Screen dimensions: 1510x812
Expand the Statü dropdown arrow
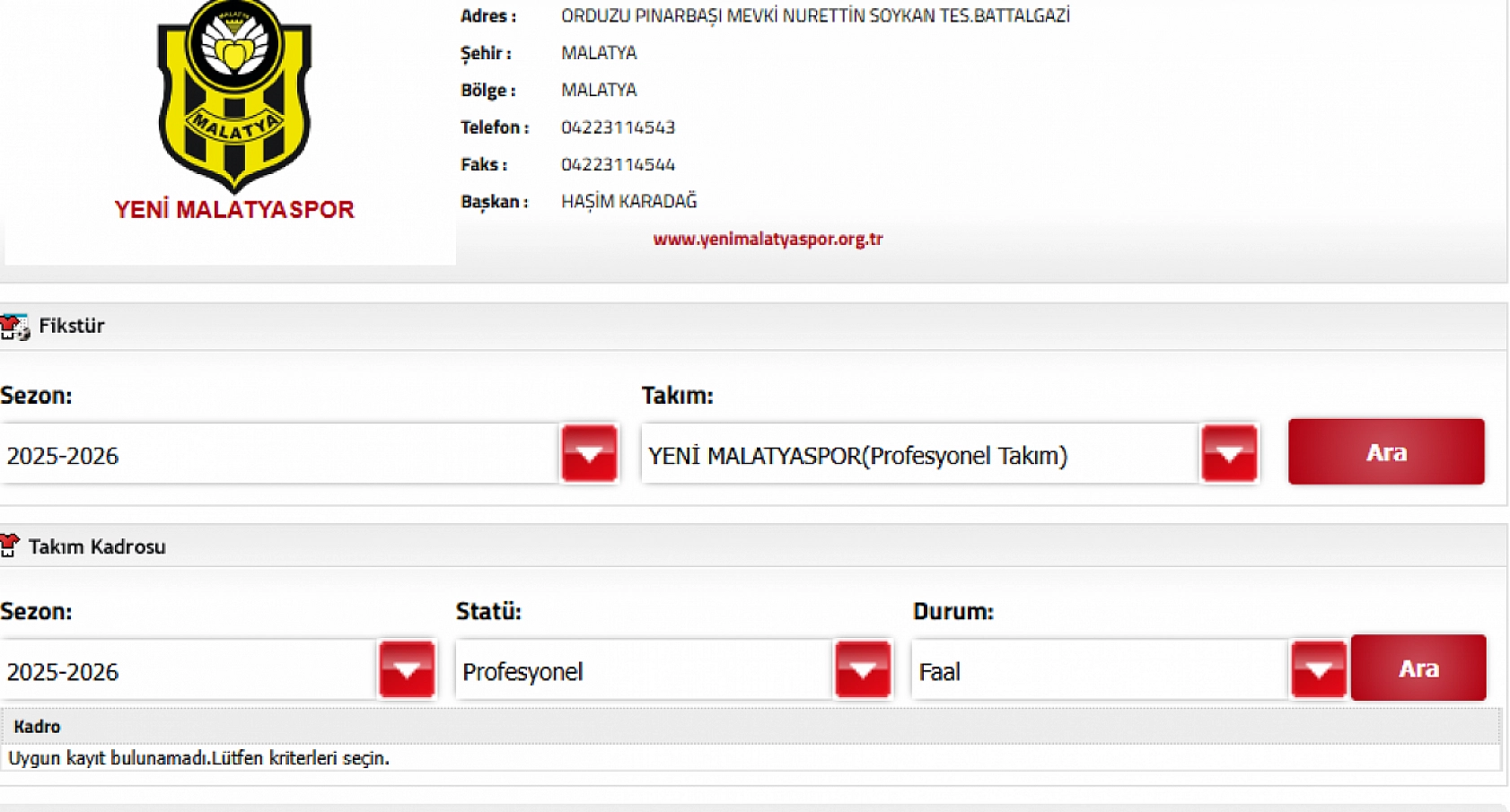863,669
